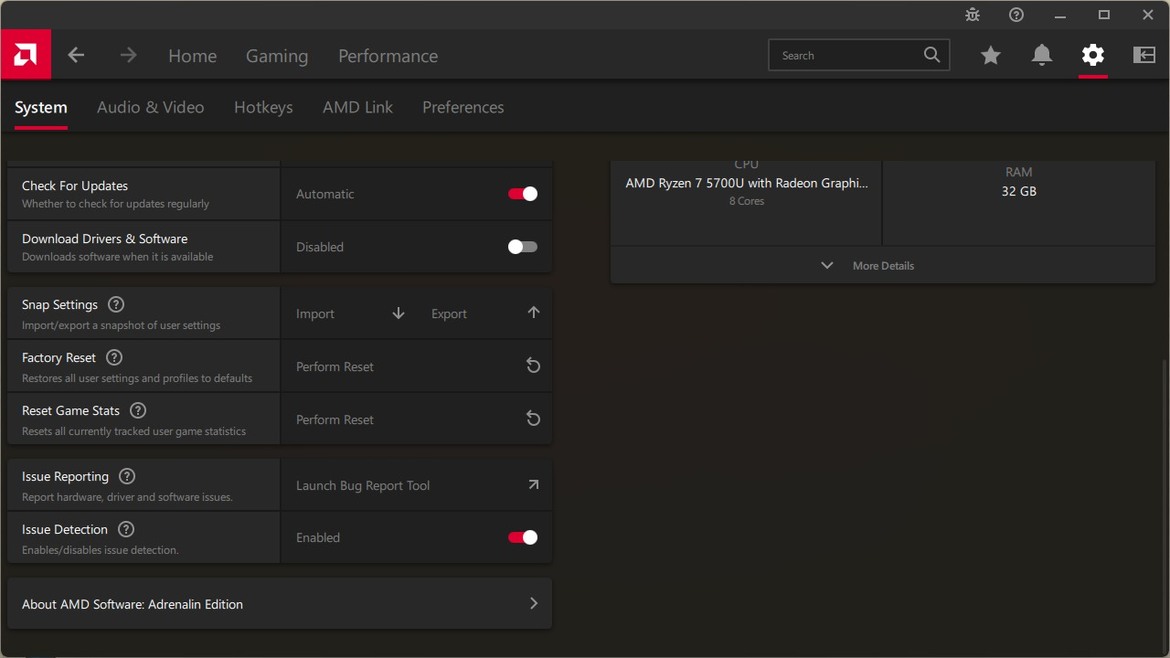
Task: Click 'Restores all user settings' description
Action: point(137,378)
